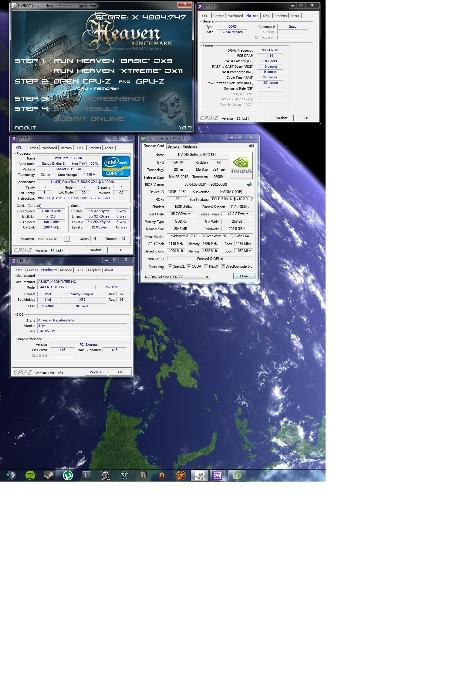Run Heaven 'Basic' DX9 benchmark

click(x=112, y=61)
